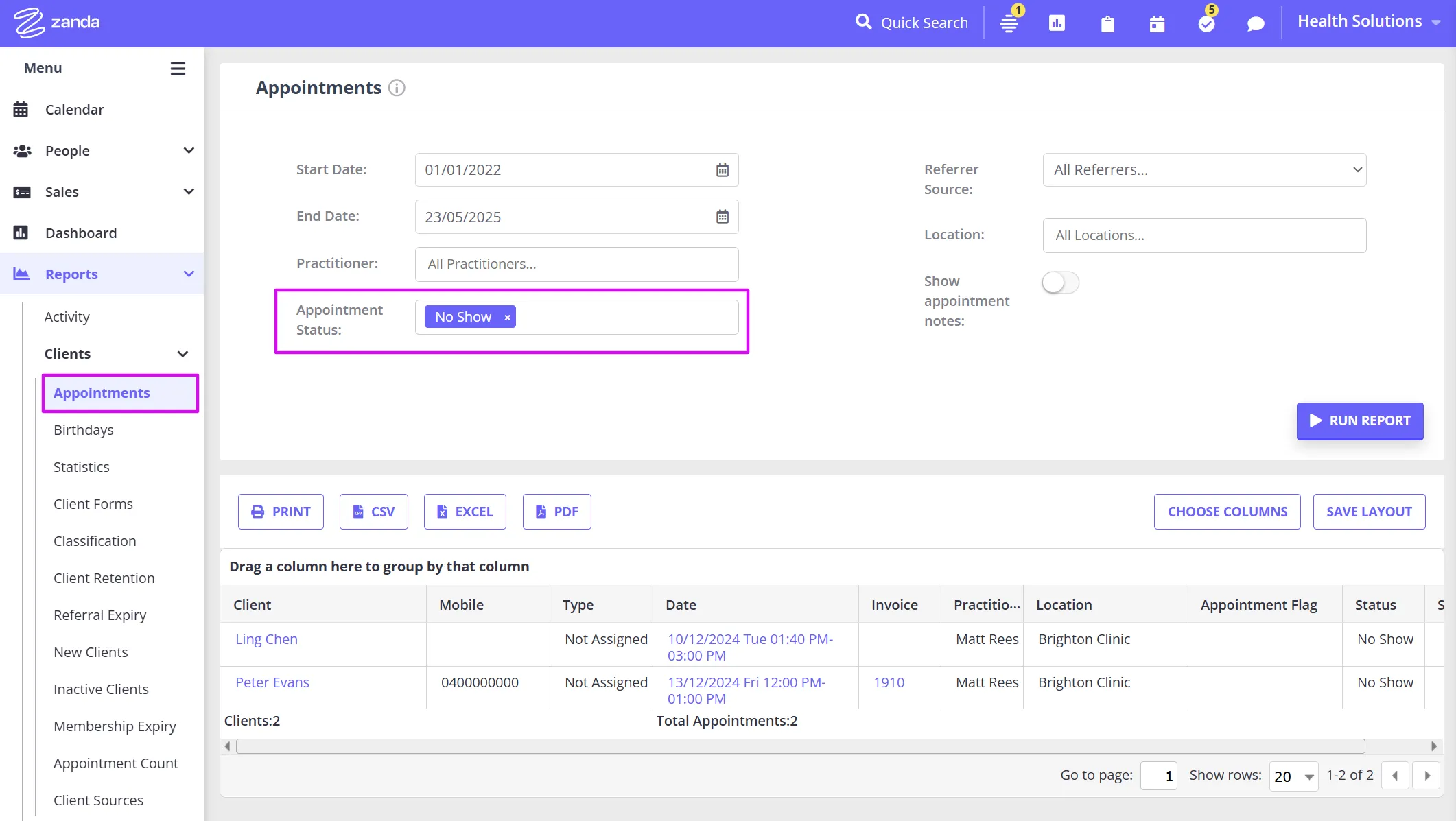Go to Client Retention report
1456x821 pixels.
click(104, 578)
